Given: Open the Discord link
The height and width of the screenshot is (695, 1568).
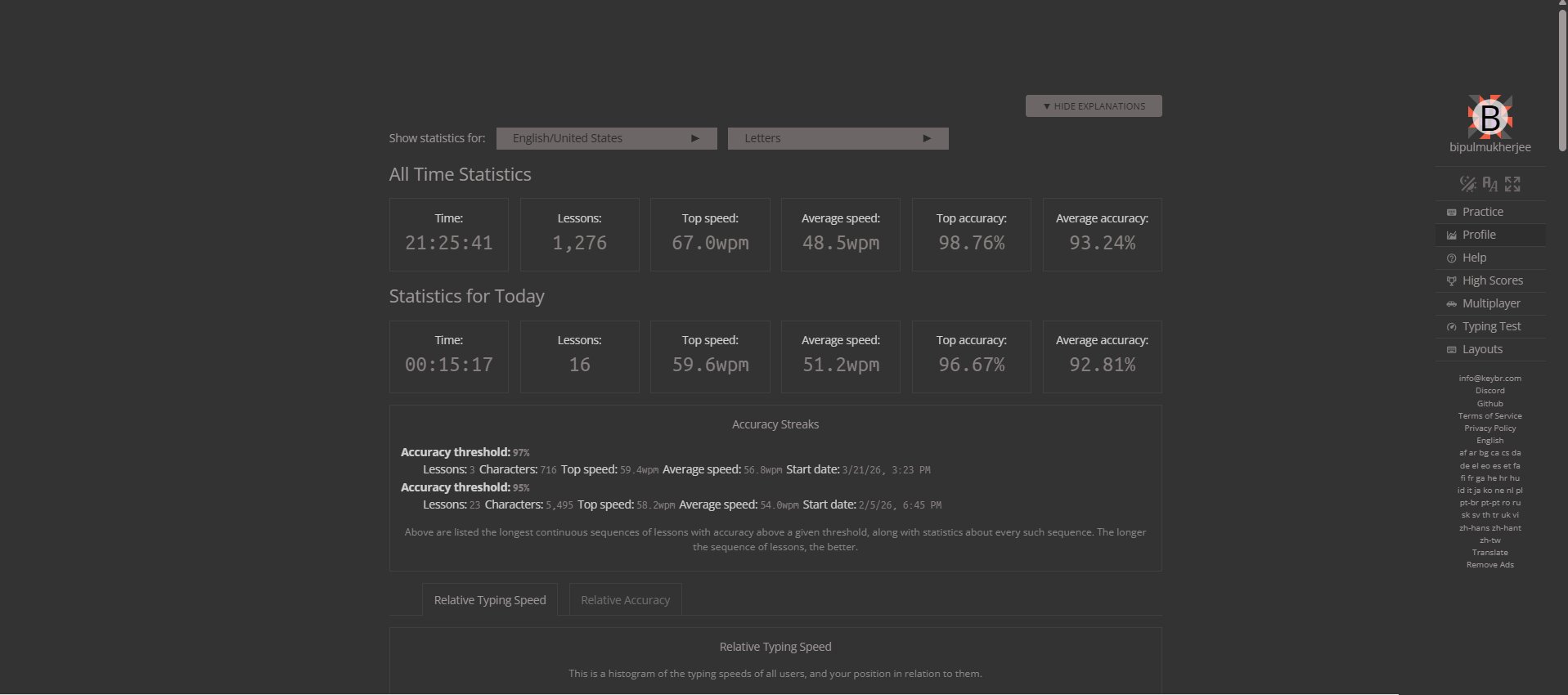Looking at the screenshot, I should [1489, 391].
